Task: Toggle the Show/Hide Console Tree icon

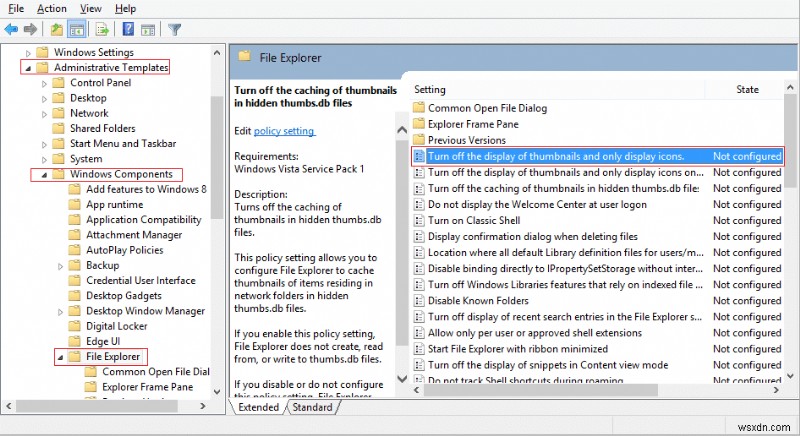Action: point(77,30)
